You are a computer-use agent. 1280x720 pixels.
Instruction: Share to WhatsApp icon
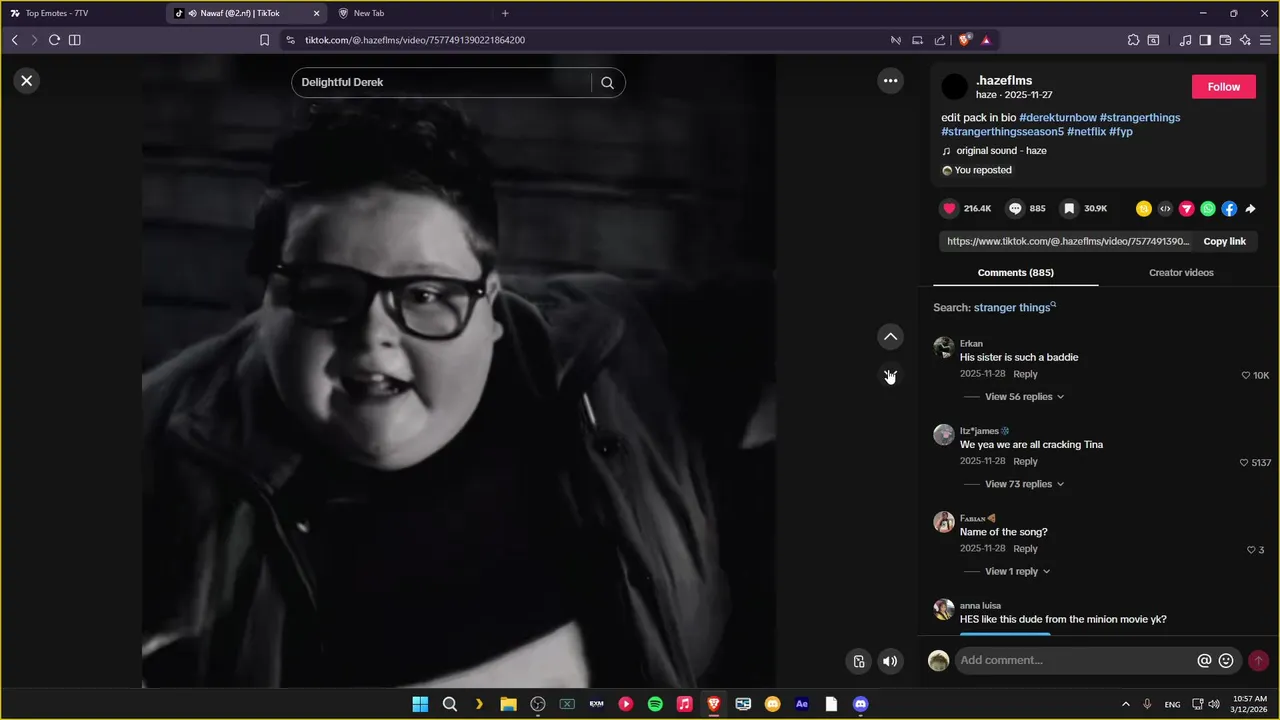tap(1208, 209)
